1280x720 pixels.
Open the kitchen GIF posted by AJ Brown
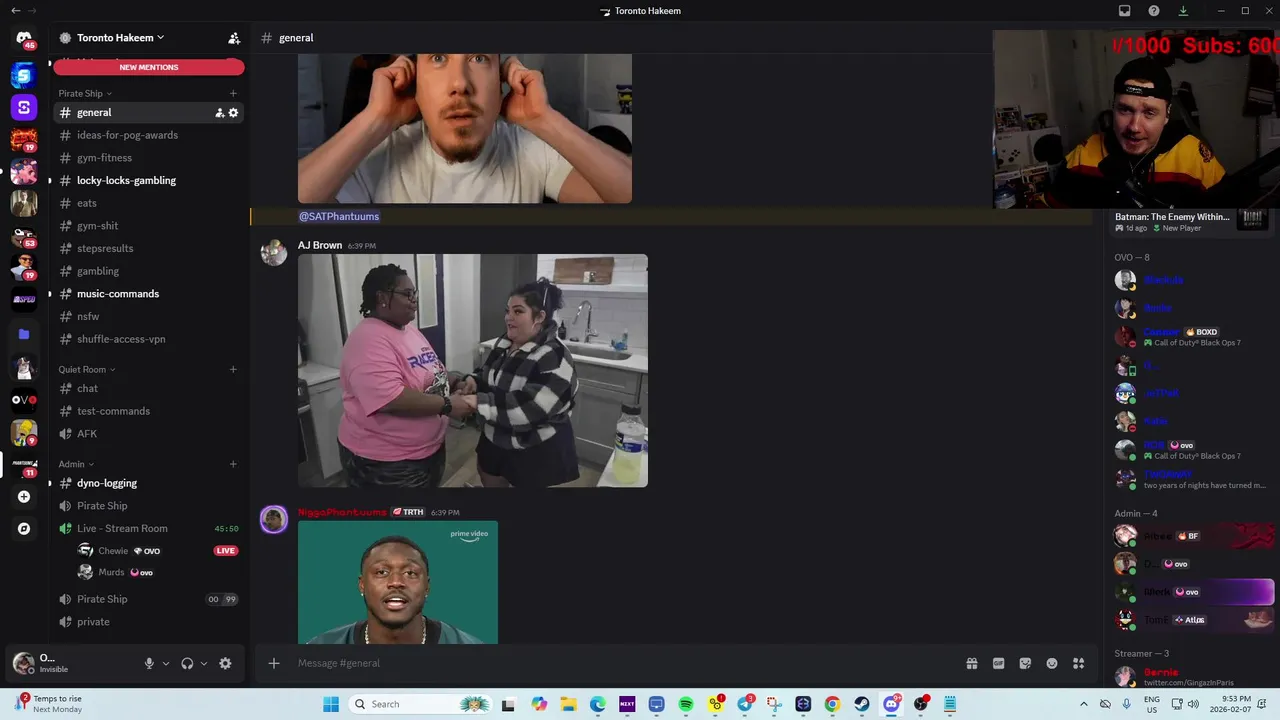(x=473, y=371)
